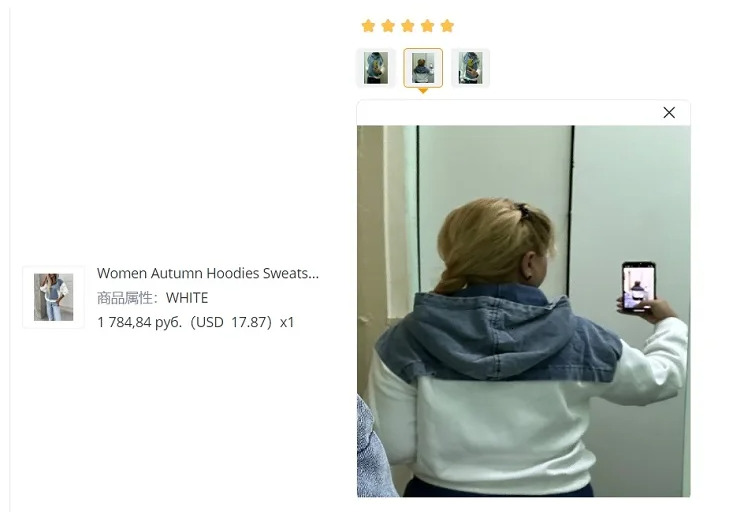This screenshot has height=512, width=744.
Task: Select the fifth rating star
Action: tap(447, 26)
